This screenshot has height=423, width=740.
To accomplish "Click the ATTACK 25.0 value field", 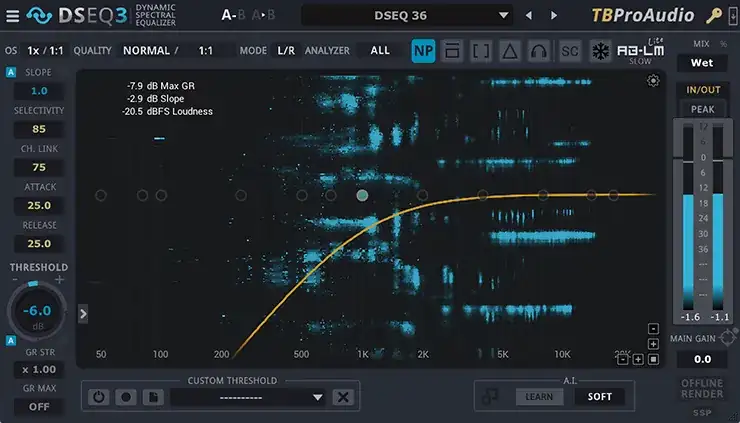I will [39, 205].
